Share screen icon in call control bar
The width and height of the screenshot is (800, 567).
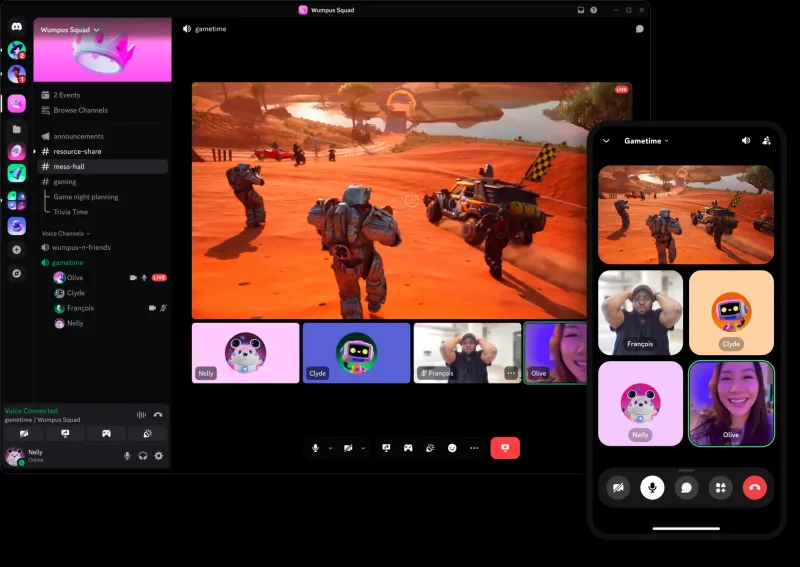[386, 448]
